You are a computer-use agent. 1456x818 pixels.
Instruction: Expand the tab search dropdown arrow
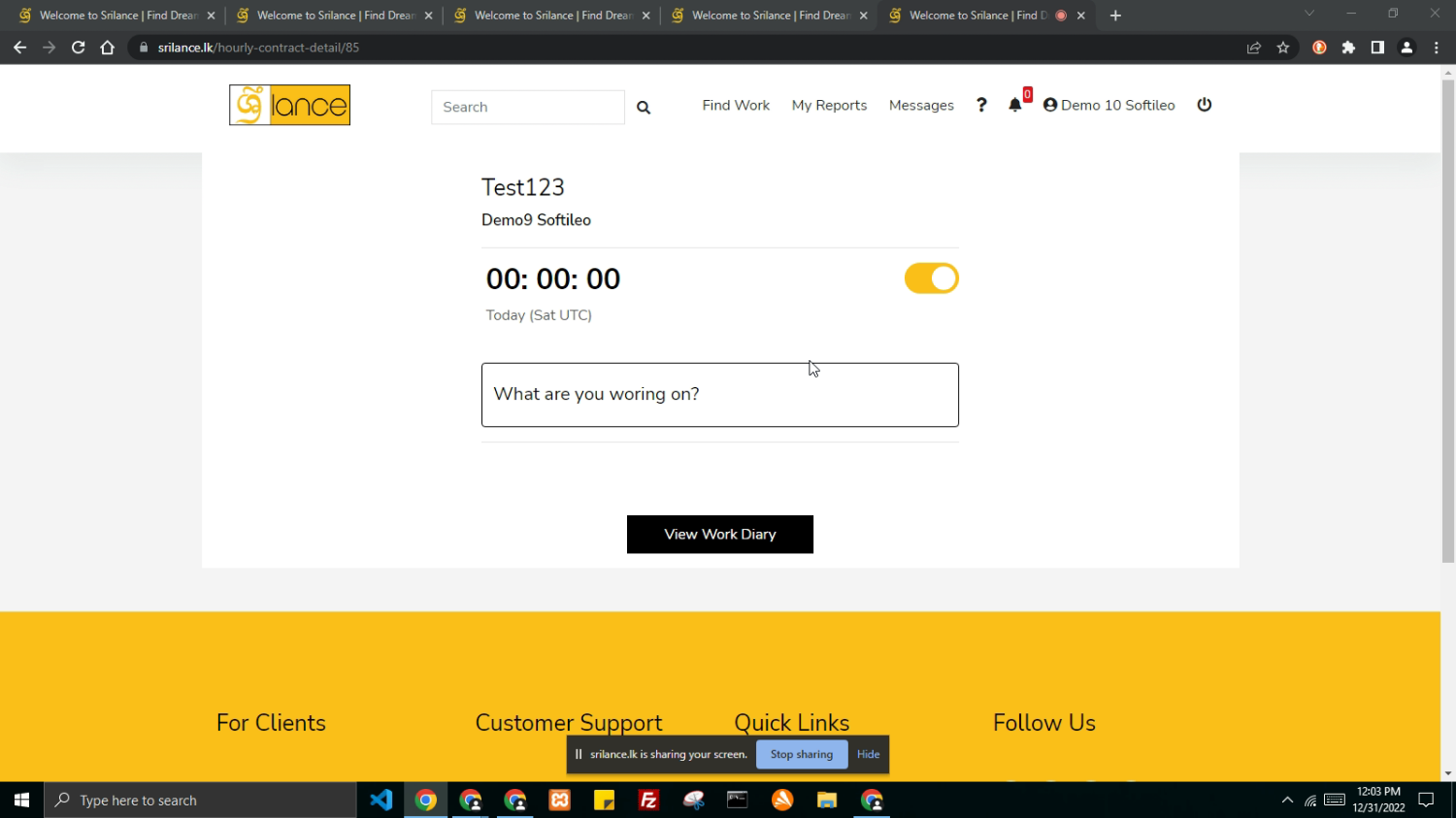coord(1308,15)
